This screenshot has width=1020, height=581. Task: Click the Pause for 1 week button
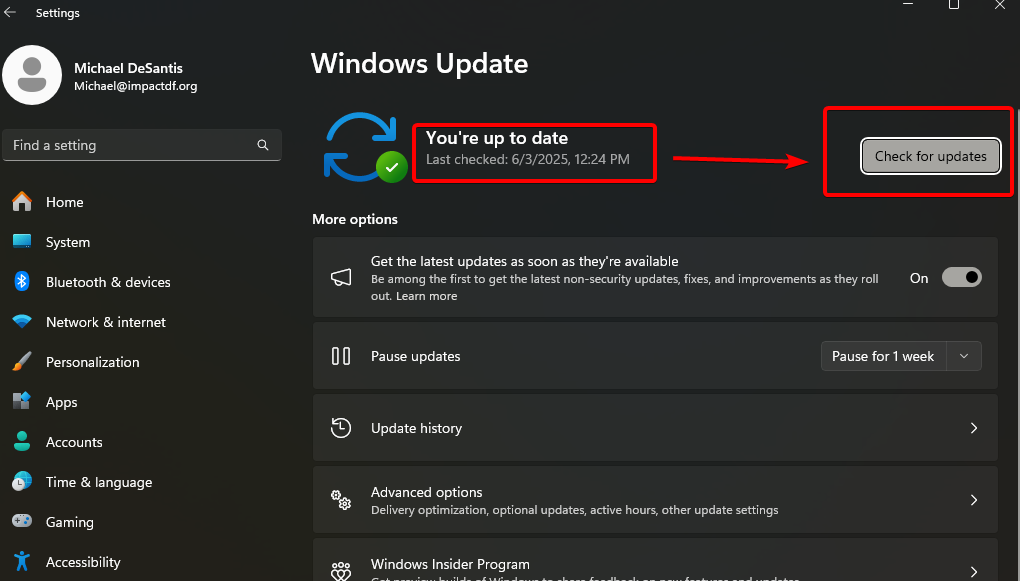tap(883, 356)
